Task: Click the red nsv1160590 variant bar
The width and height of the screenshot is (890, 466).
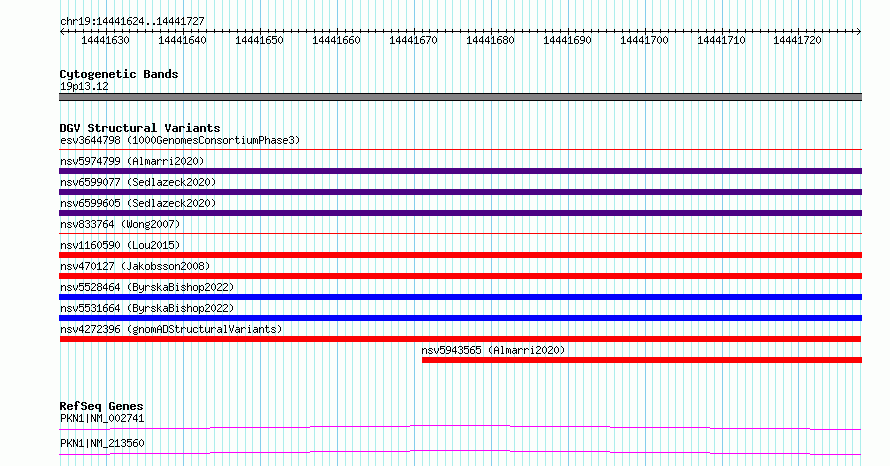Action: [460, 255]
